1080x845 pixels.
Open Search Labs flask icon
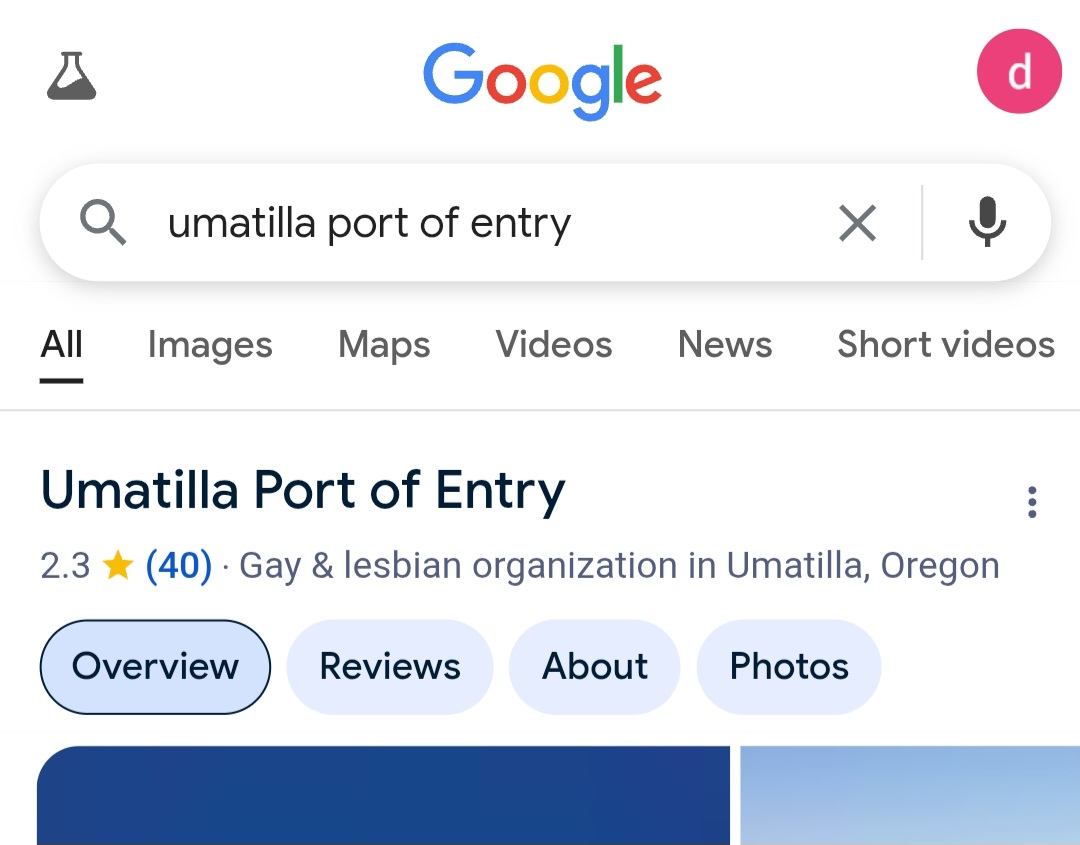pyautogui.click(x=72, y=76)
